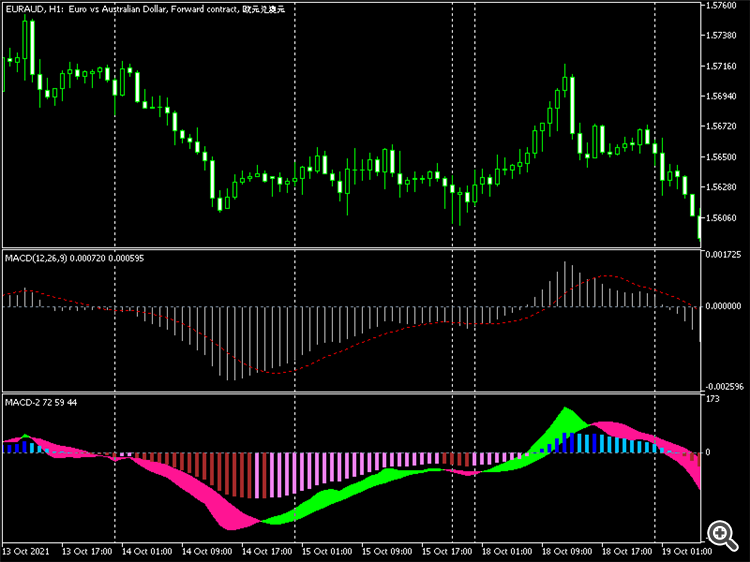Click the 15 Oct 09:00 time label
Image resolution: width=750 pixels, height=562 pixels.
tap(387, 551)
